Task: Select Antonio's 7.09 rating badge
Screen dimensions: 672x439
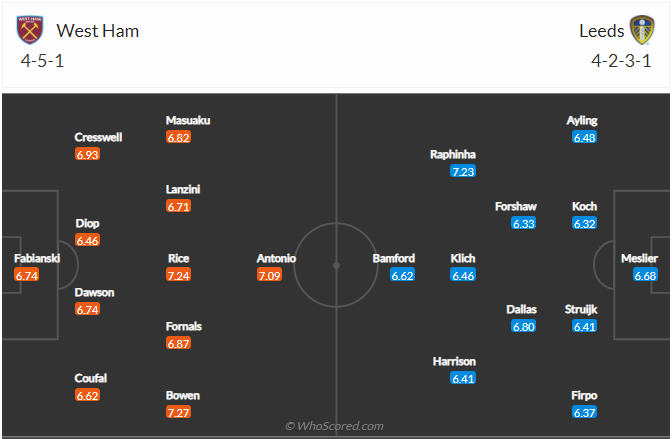Action: pyautogui.click(x=270, y=275)
